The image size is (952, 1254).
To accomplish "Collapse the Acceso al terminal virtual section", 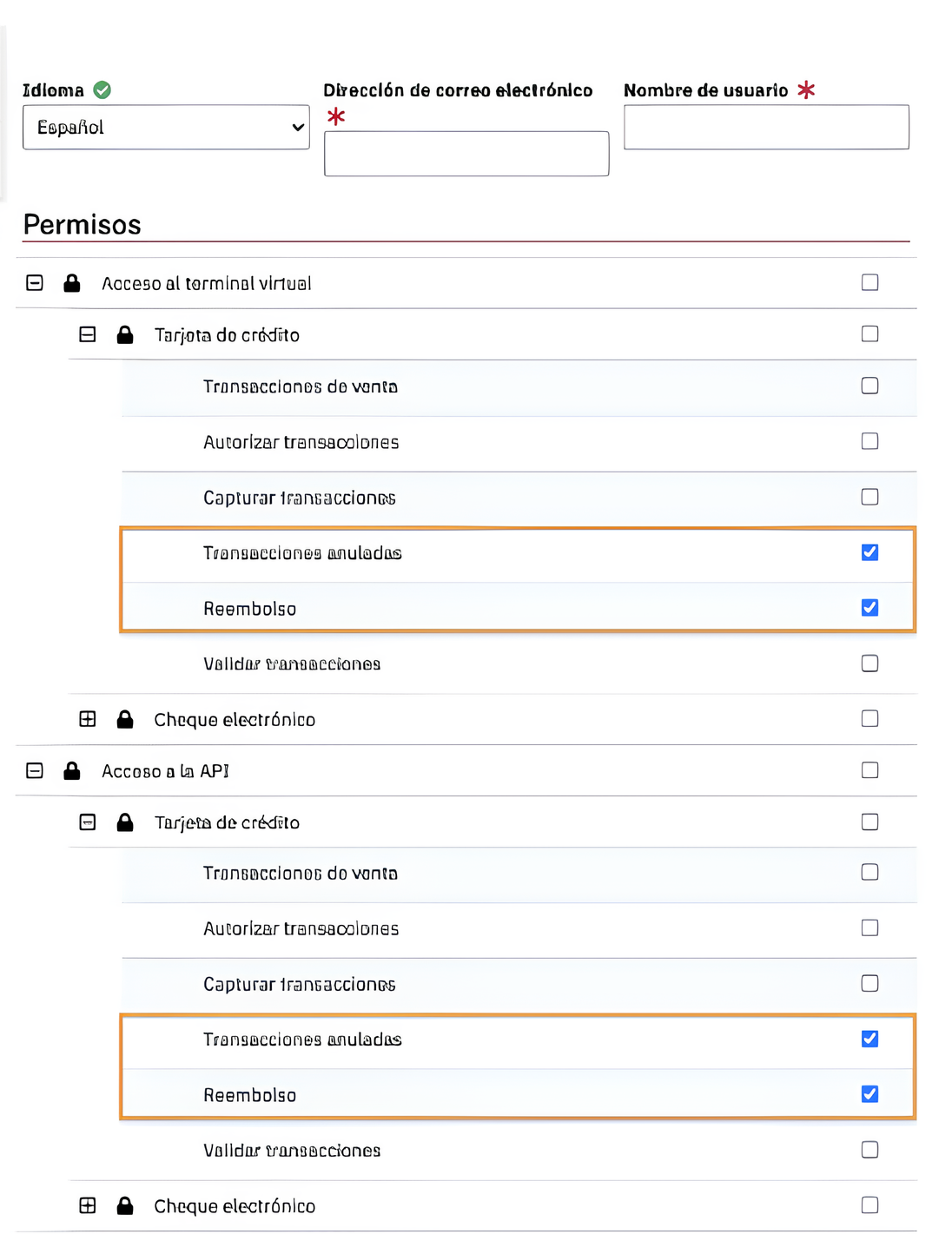I will pyautogui.click(x=35, y=283).
